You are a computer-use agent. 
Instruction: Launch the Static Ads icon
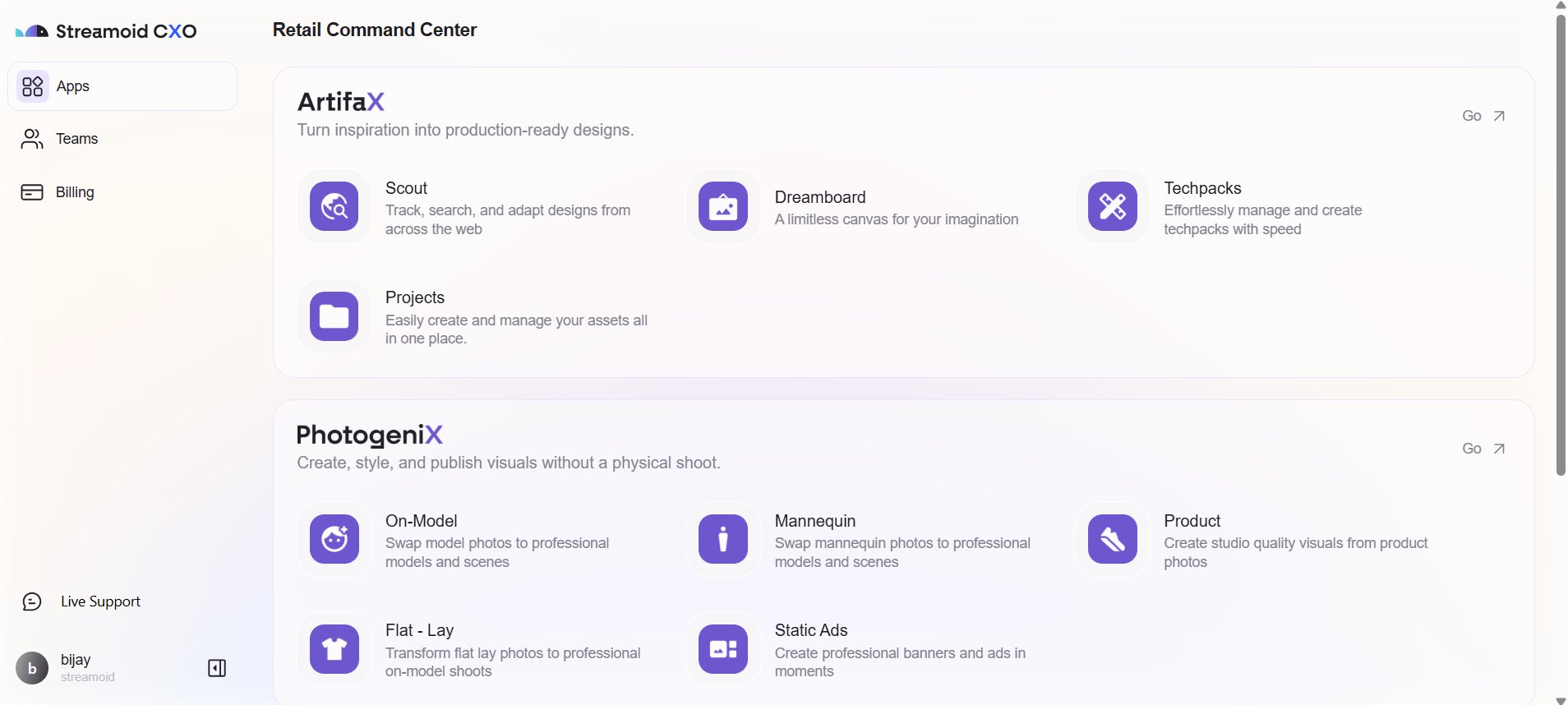(723, 649)
